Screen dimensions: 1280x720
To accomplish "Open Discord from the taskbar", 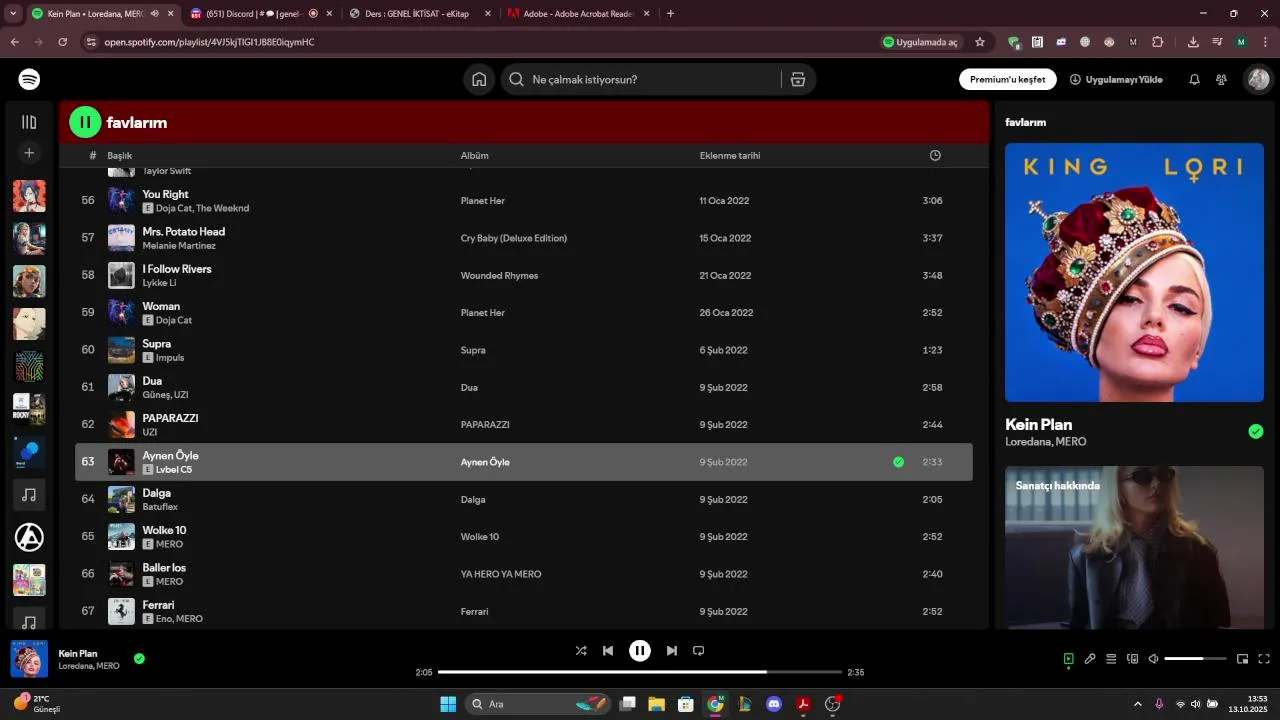I will click(773, 704).
